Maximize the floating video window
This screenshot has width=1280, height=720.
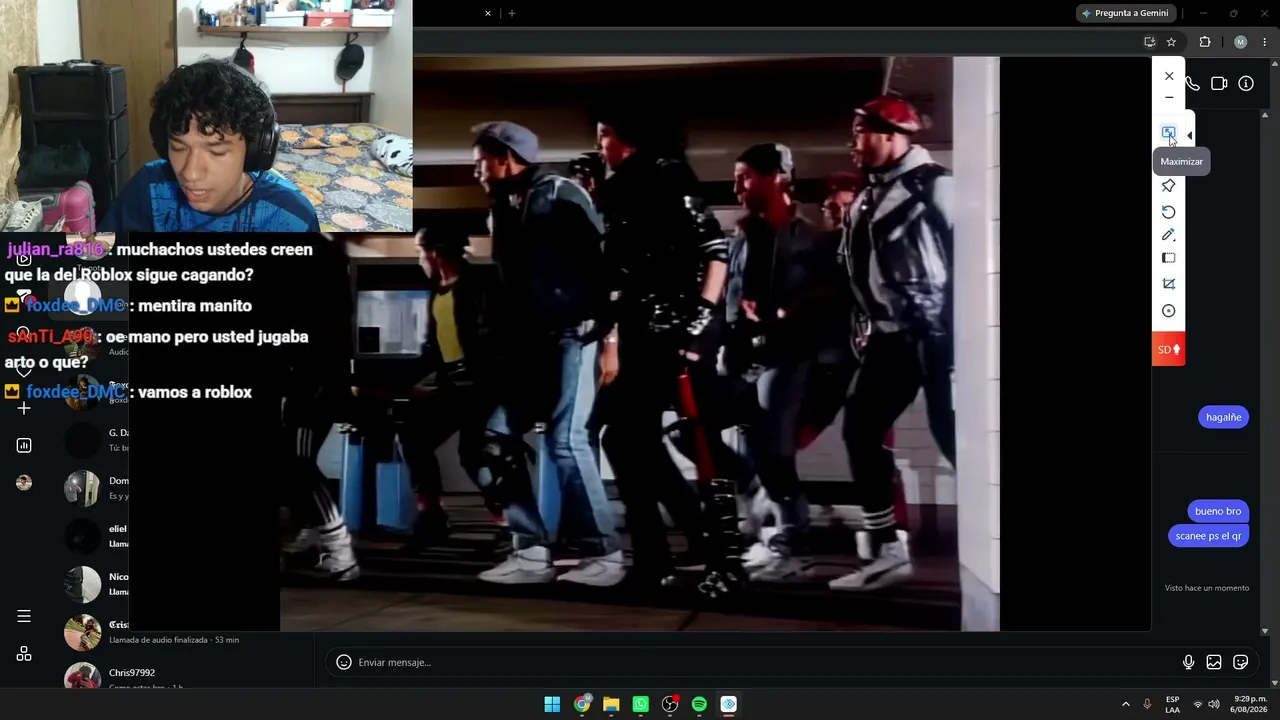pyautogui.click(x=1168, y=133)
